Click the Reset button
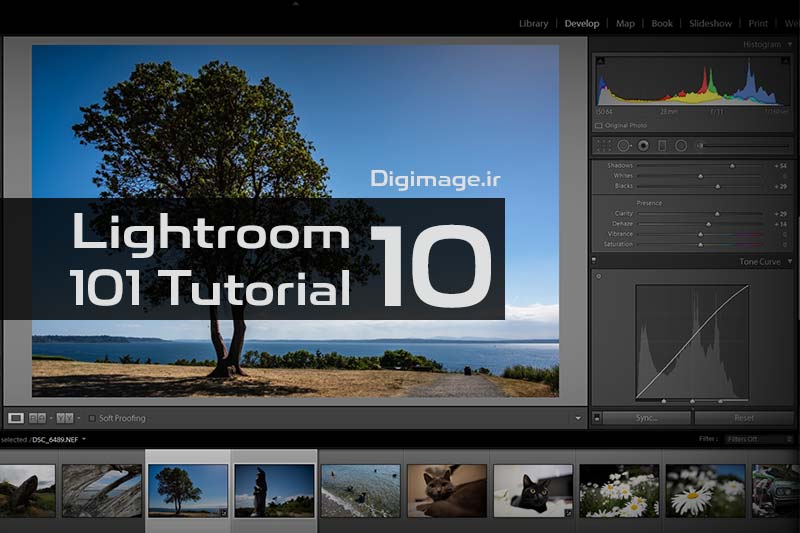800x533 pixels. [744, 418]
